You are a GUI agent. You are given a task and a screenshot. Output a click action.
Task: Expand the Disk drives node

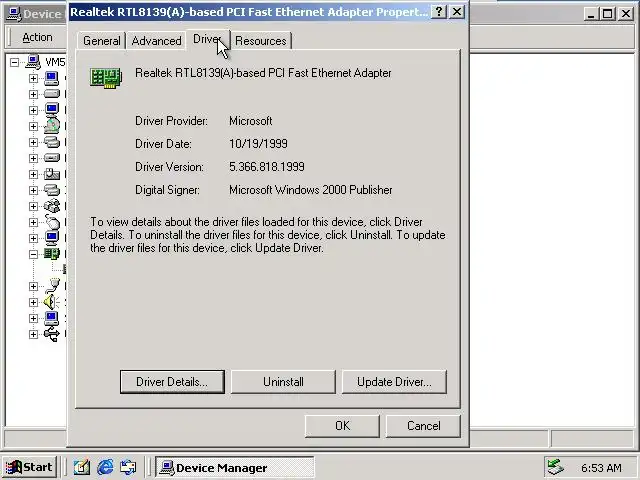point(33,94)
